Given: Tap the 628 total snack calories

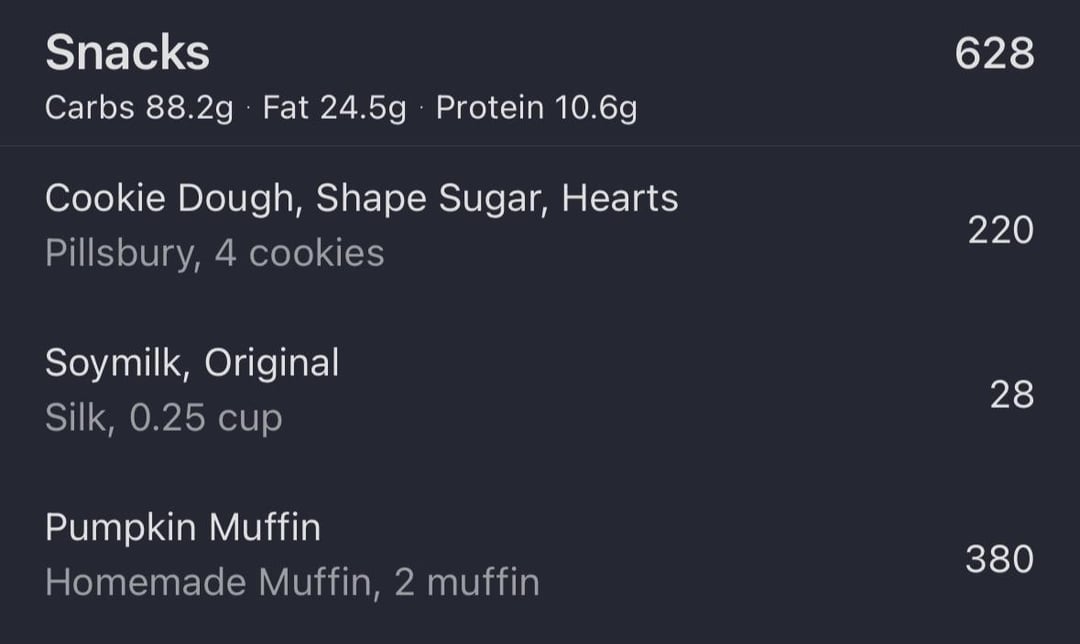Looking at the screenshot, I should tap(994, 54).
